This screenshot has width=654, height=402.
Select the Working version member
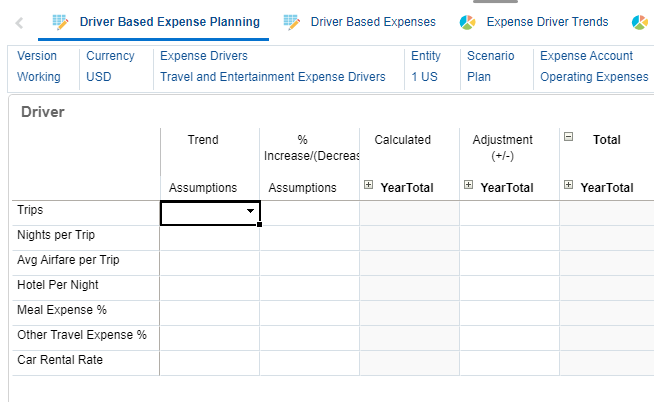click(39, 77)
